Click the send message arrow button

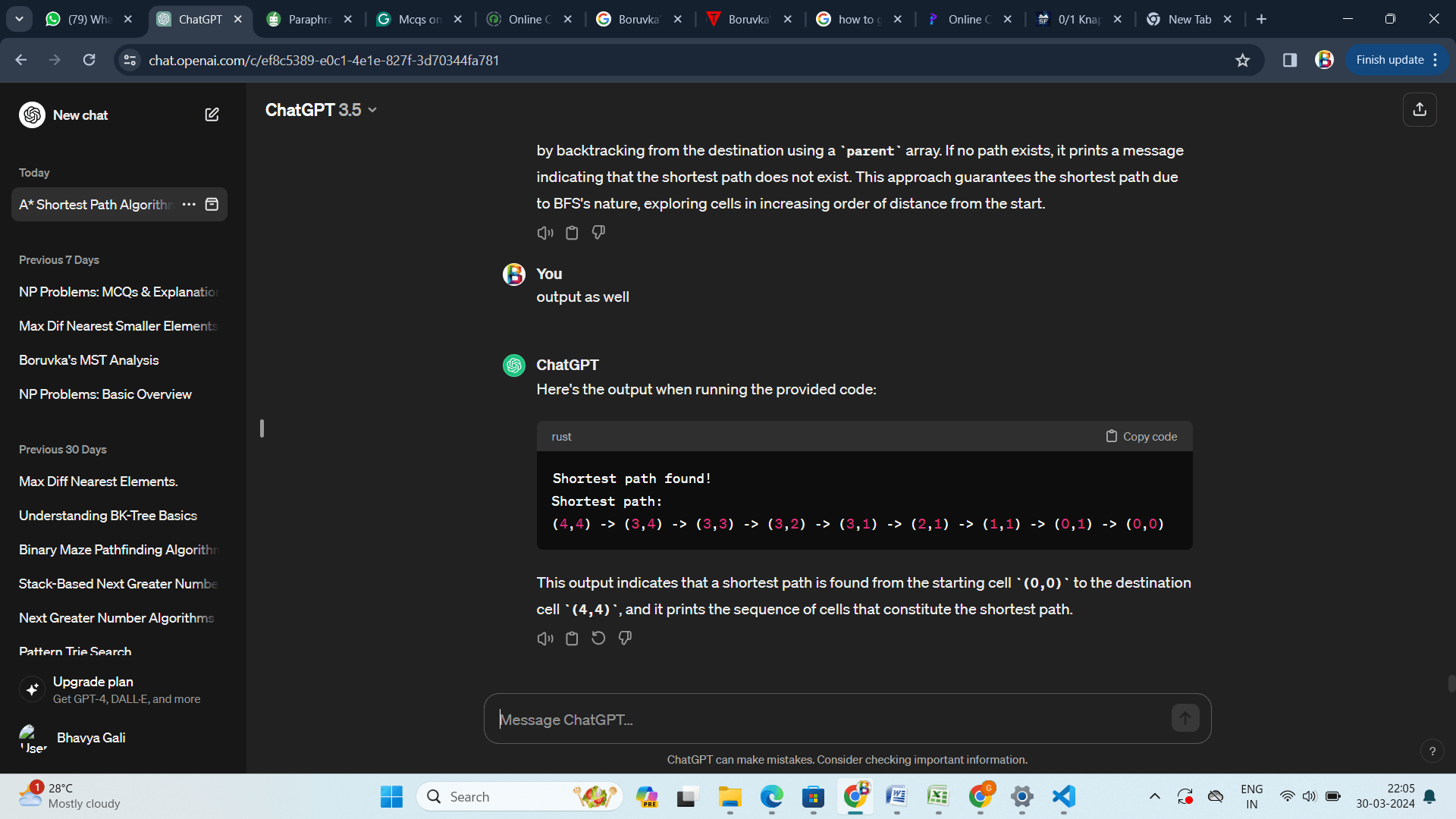click(x=1185, y=718)
